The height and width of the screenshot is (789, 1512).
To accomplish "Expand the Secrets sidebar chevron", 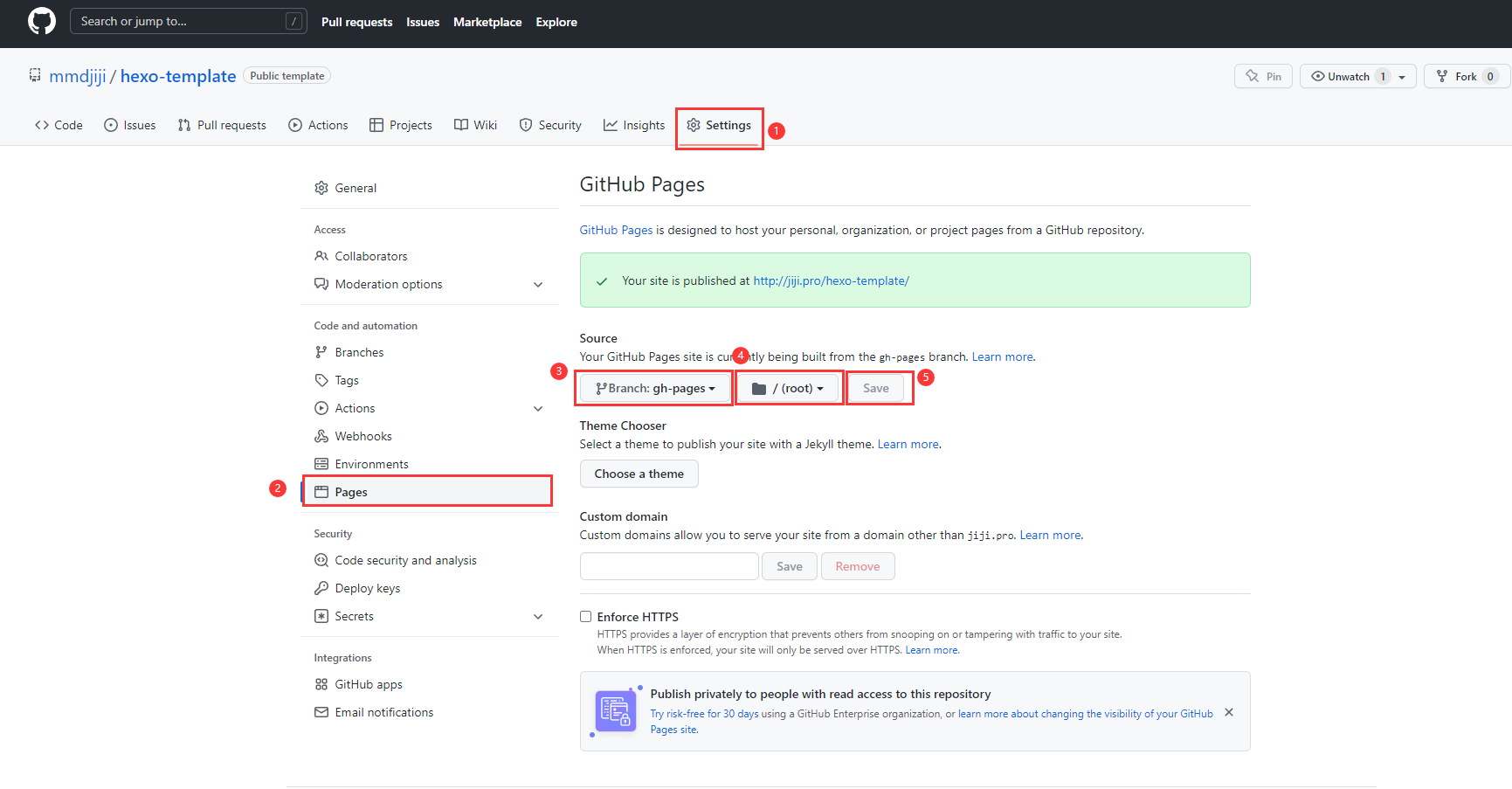I will (x=538, y=617).
